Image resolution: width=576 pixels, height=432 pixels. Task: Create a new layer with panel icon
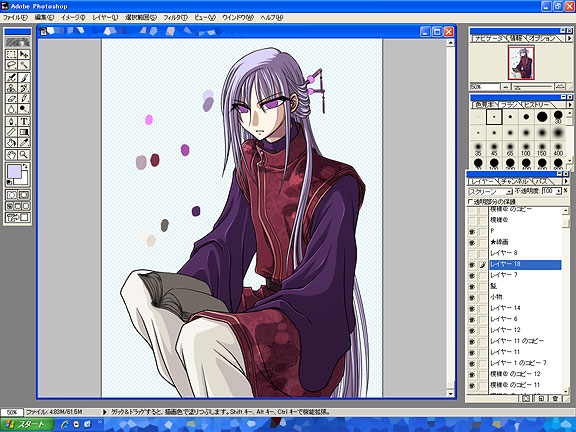[541, 398]
